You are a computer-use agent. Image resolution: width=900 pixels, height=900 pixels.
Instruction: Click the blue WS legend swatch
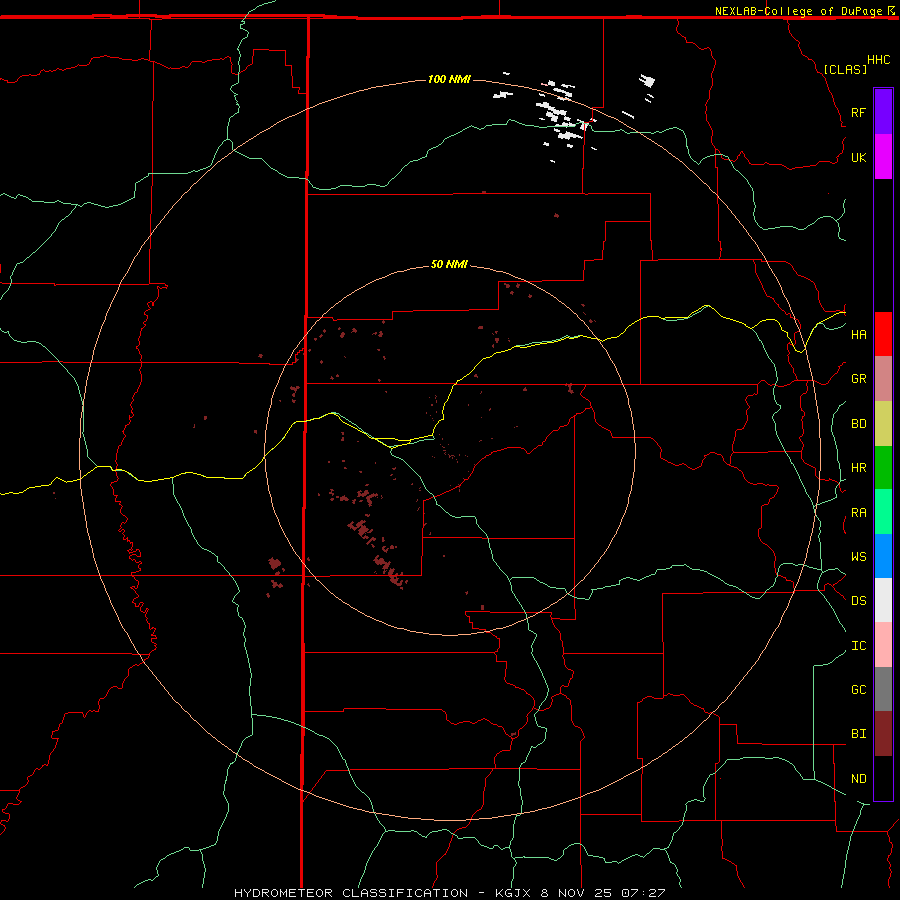pyautogui.click(x=883, y=556)
